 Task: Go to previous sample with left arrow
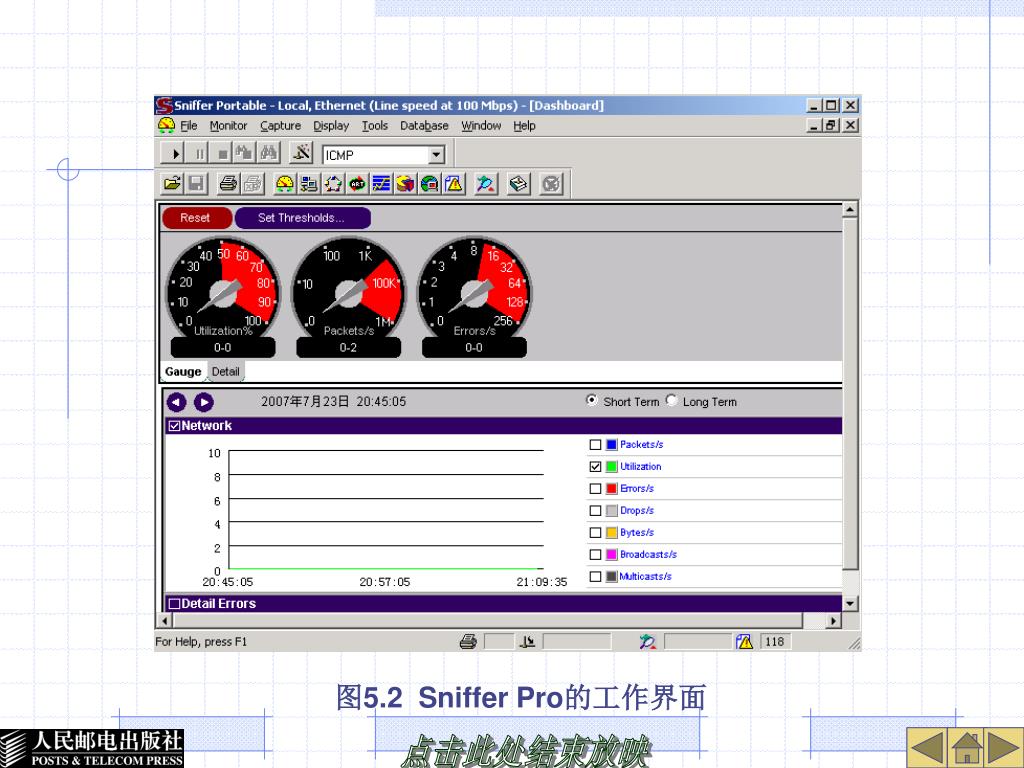(177, 402)
